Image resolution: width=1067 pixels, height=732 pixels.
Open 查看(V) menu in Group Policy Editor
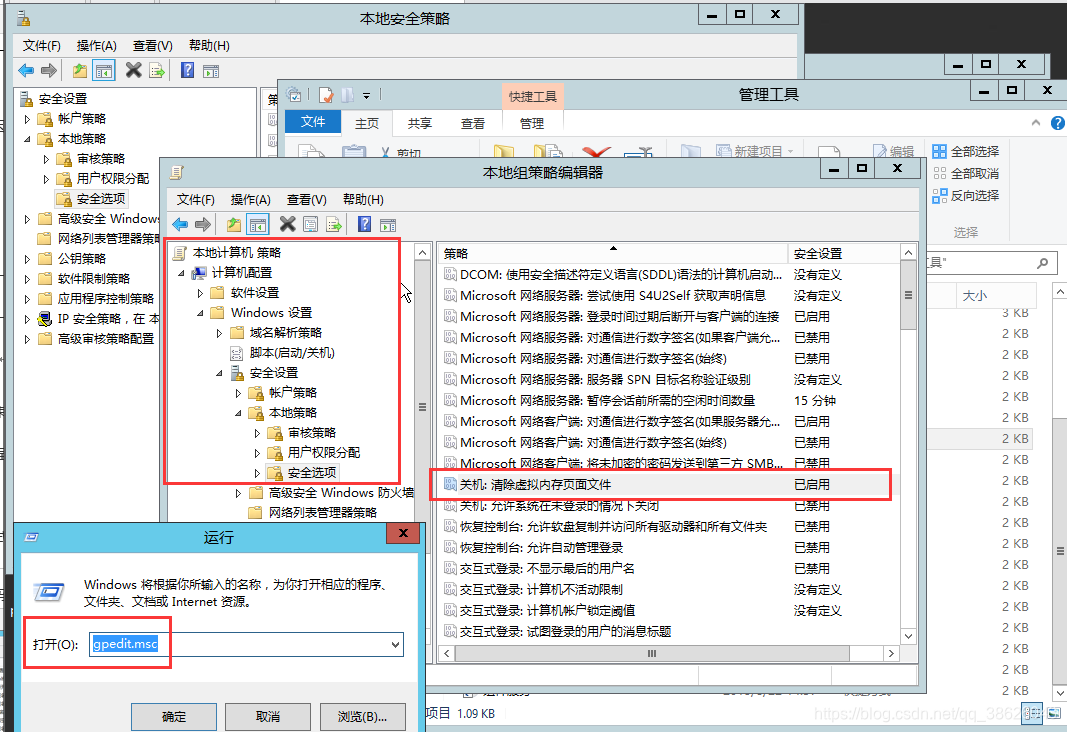(x=306, y=199)
